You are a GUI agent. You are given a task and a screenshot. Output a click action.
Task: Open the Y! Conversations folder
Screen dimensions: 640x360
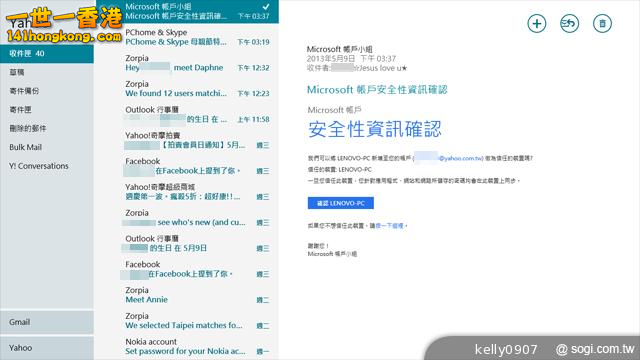(47, 166)
